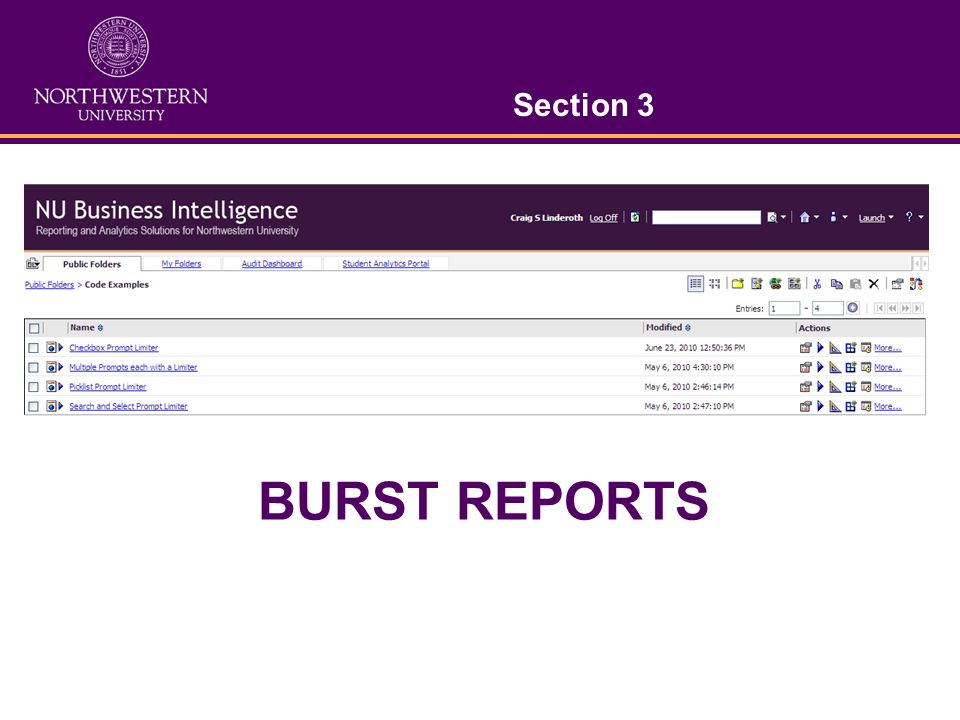This screenshot has width=960, height=720.
Task: Set properties for Picklist Prompt Limiter
Action: click(805, 387)
